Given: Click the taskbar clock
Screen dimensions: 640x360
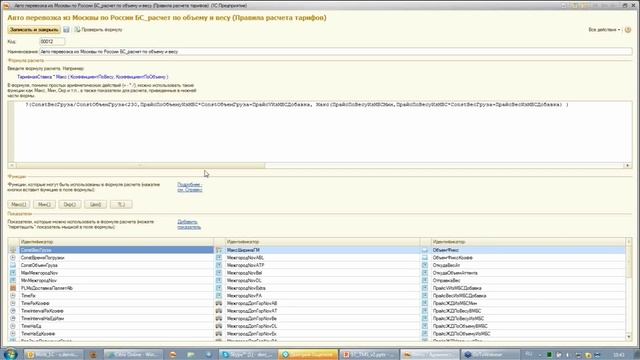Looking at the screenshot, I should coord(619,355).
